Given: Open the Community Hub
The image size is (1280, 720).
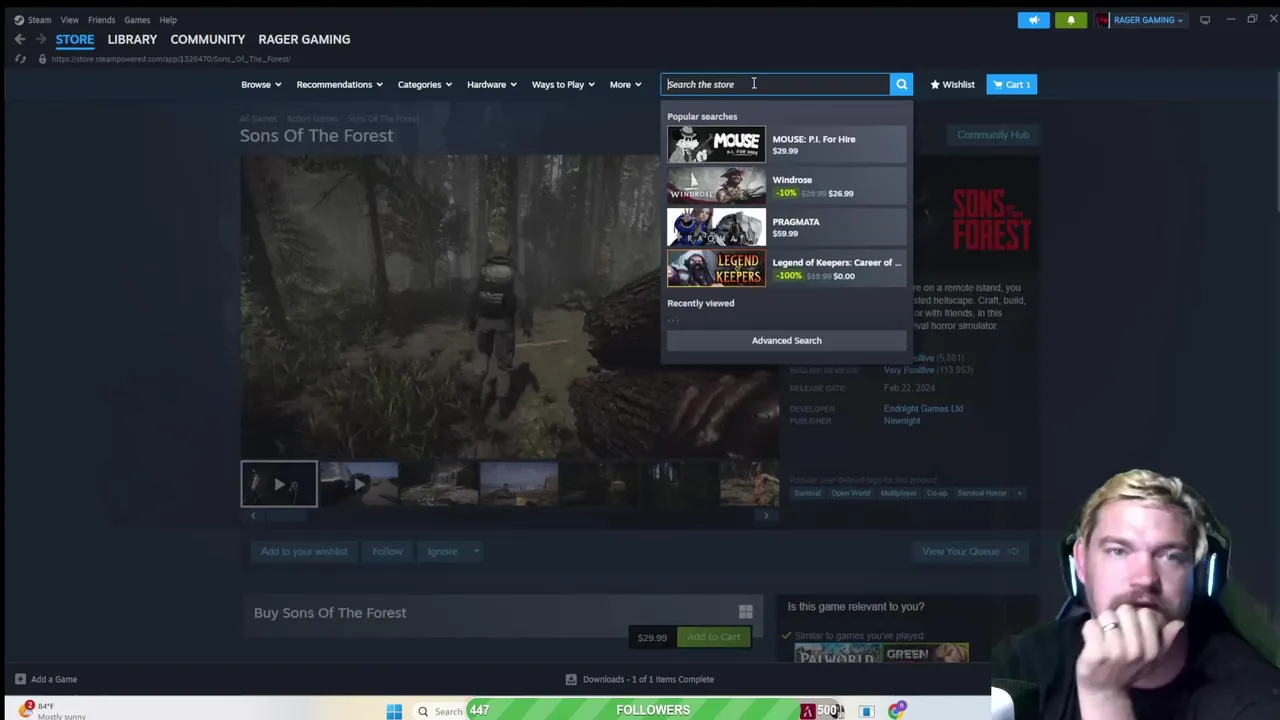Looking at the screenshot, I should [x=993, y=135].
